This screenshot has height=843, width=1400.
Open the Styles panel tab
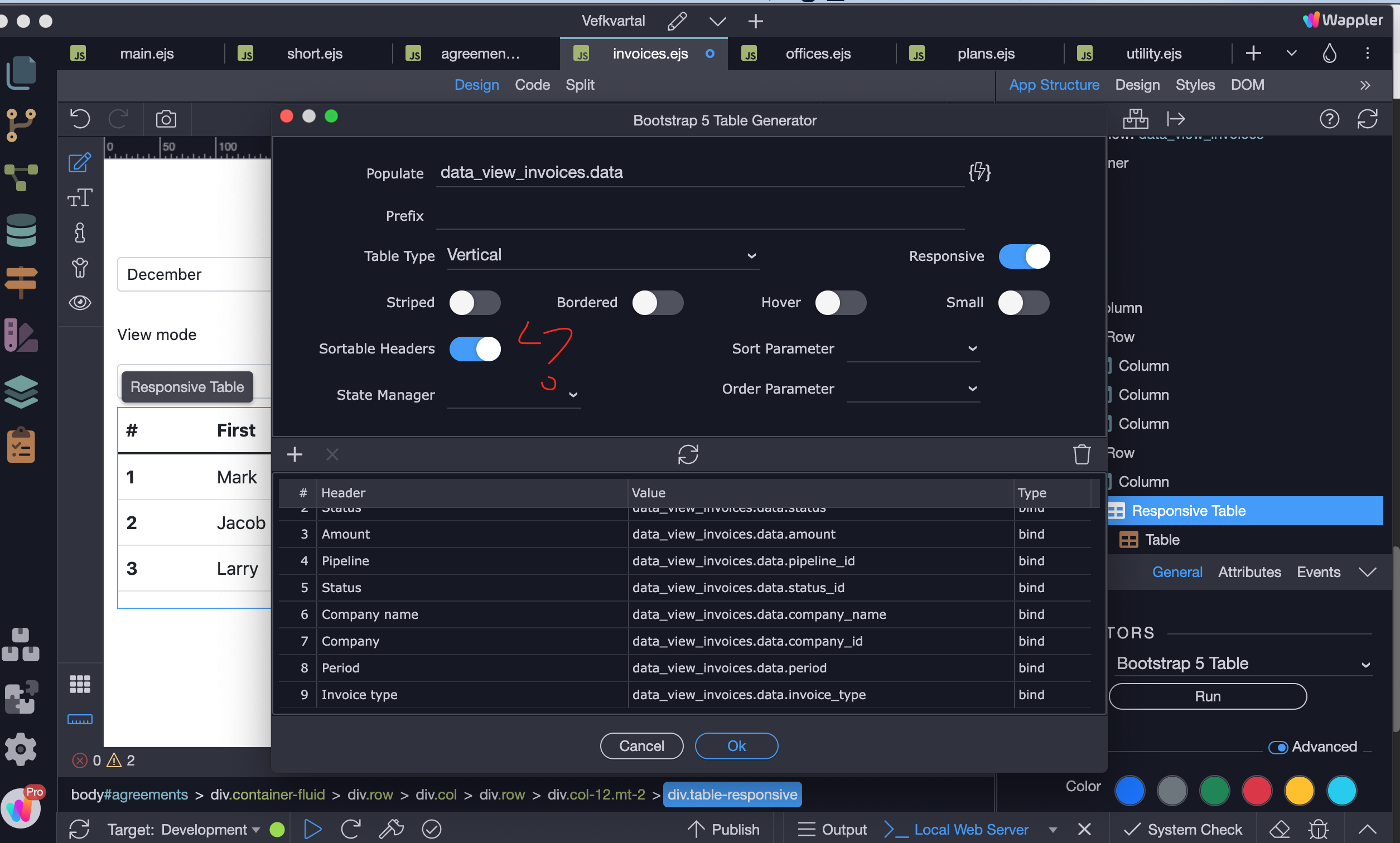pos(1194,85)
